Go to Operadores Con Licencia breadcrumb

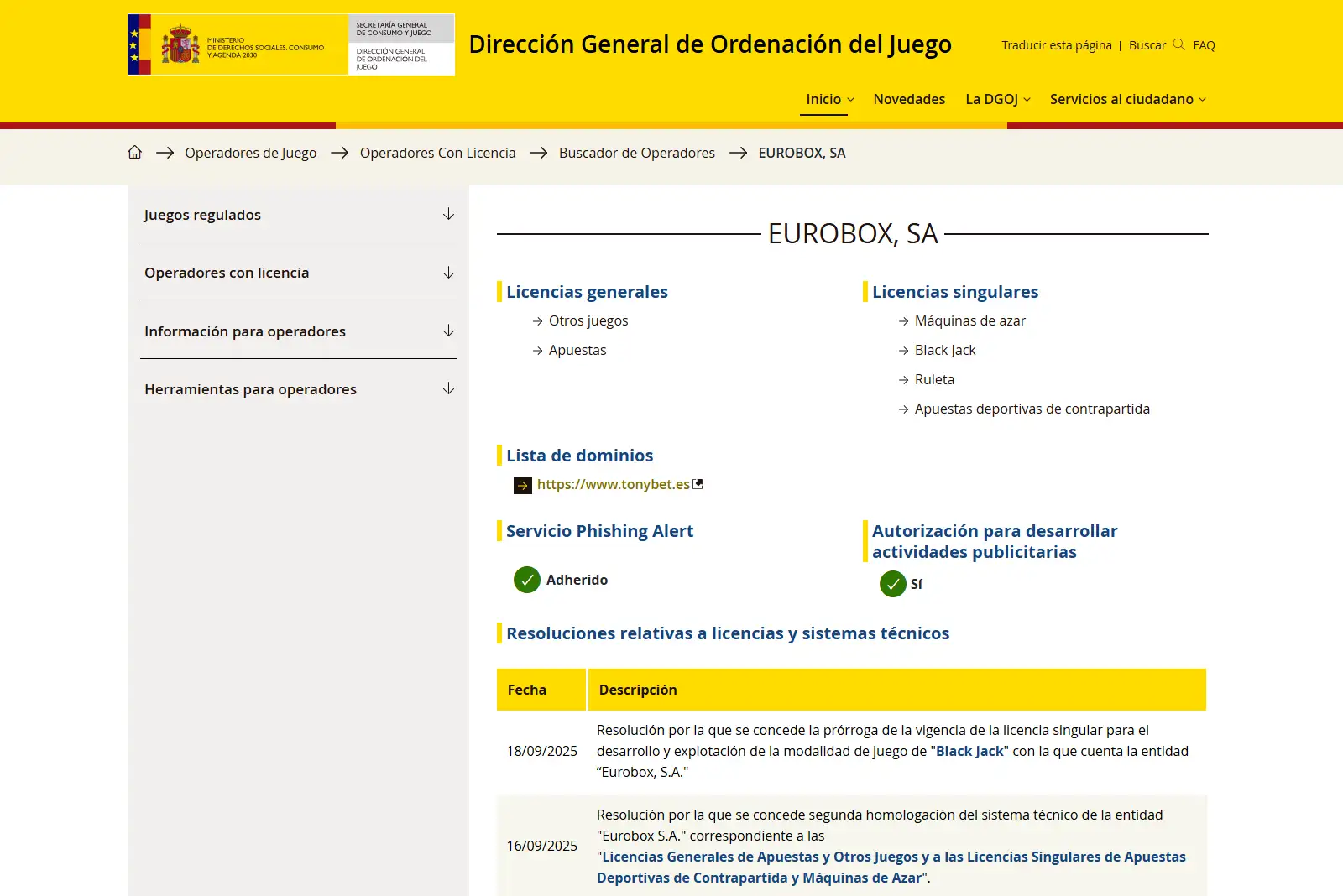(437, 153)
